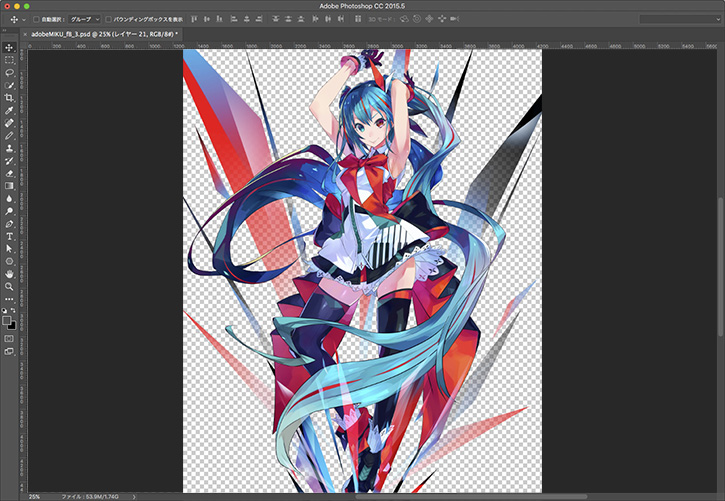Reset to default foreground and background colors
Screen dimensions: 725x501
4,311
